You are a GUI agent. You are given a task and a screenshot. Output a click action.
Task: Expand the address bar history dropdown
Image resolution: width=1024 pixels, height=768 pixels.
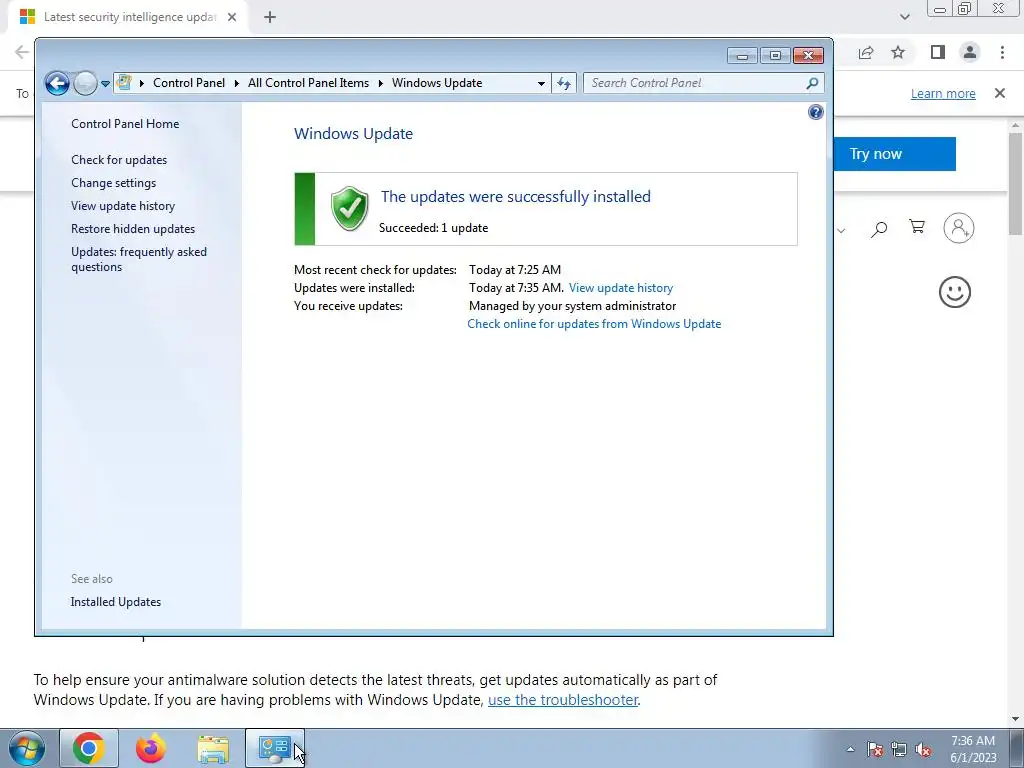tap(541, 83)
